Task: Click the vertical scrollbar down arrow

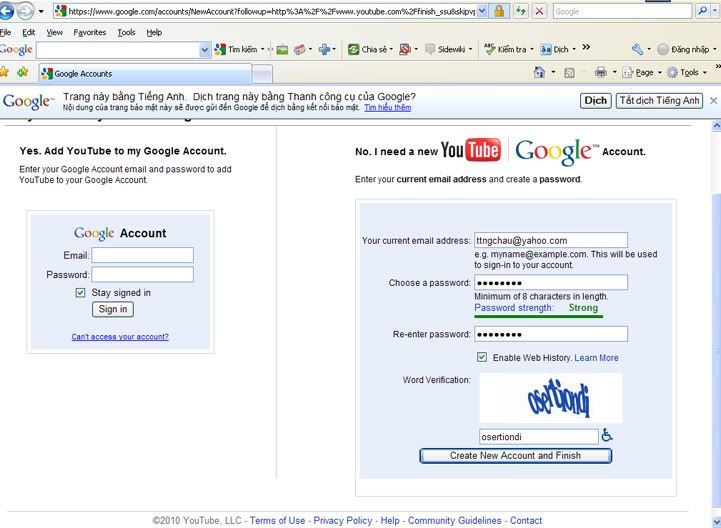Action: [716, 522]
